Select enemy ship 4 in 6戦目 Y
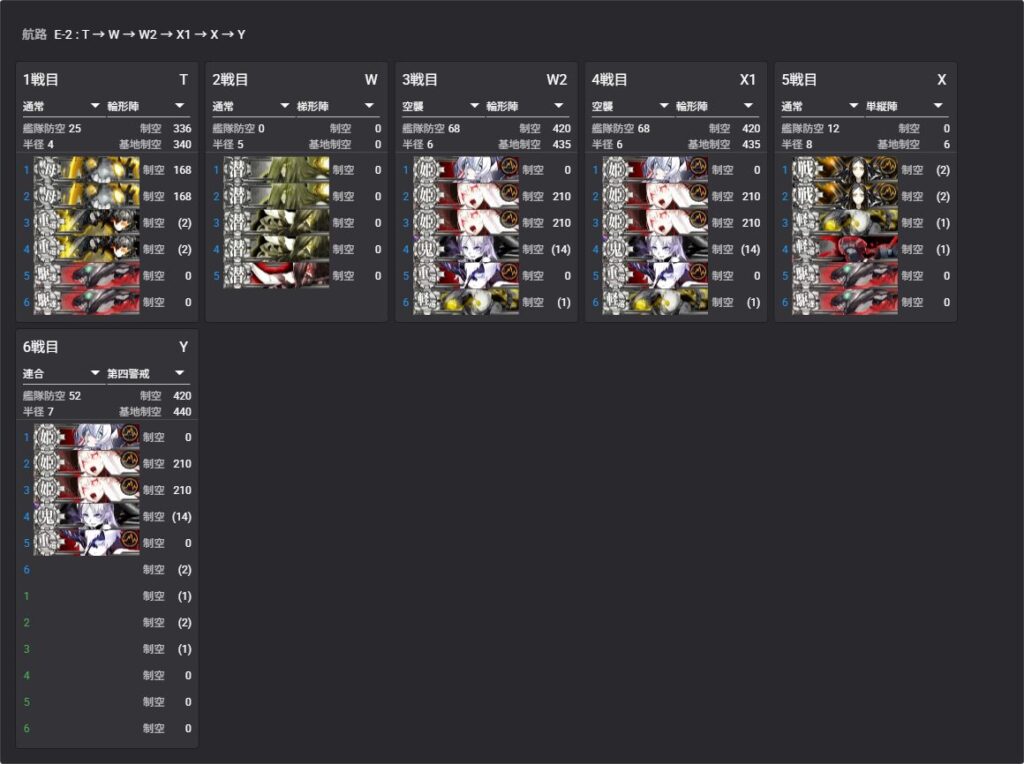1024x764 pixels. (x=86, y=517)
